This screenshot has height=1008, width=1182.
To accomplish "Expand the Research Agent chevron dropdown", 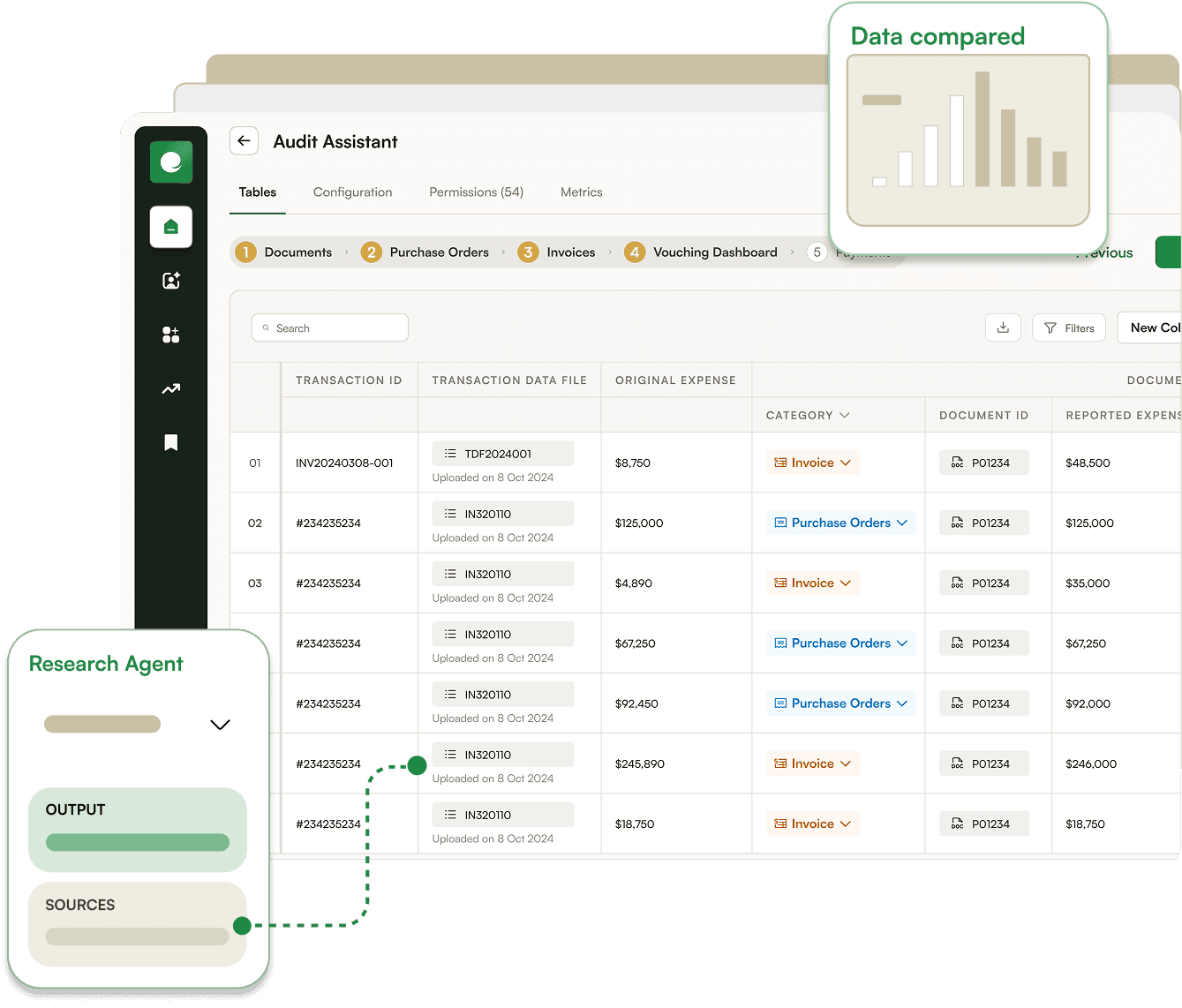I will click(x=220, y=725).
